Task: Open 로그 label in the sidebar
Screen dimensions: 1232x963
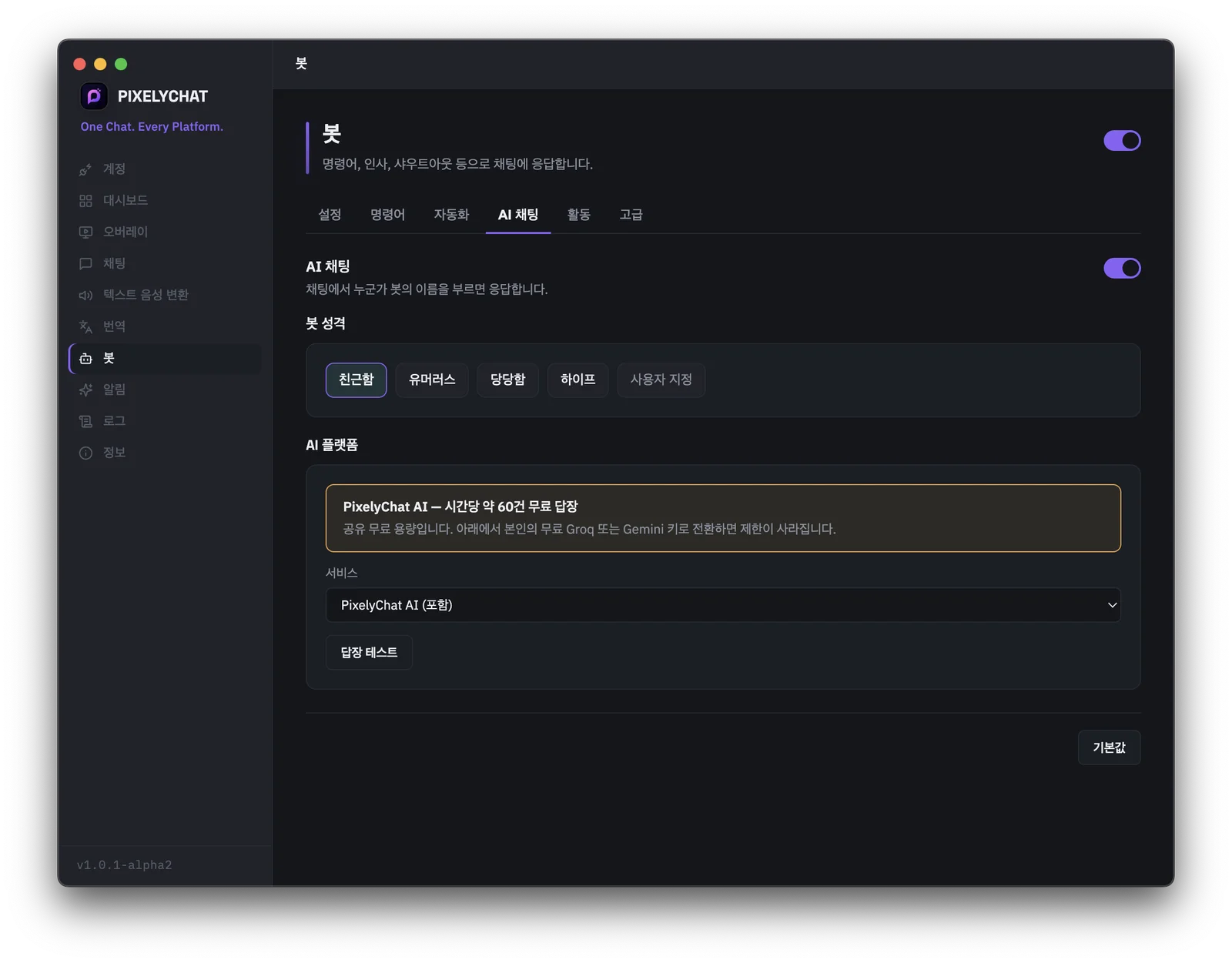Action: [x=114, y=422]
